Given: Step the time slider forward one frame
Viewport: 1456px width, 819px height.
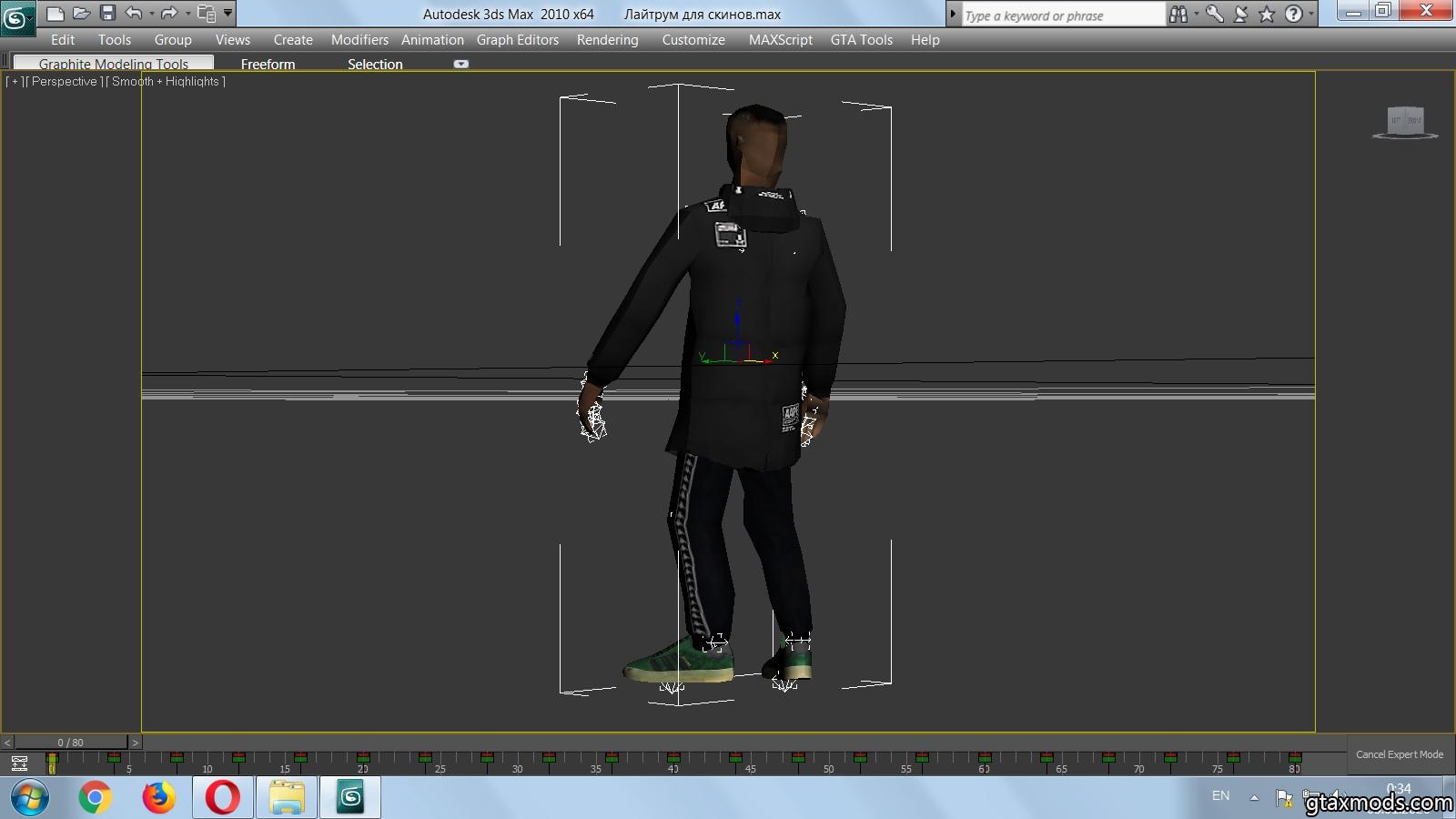Looking at the screenshot, I should [x=135, y=743].
